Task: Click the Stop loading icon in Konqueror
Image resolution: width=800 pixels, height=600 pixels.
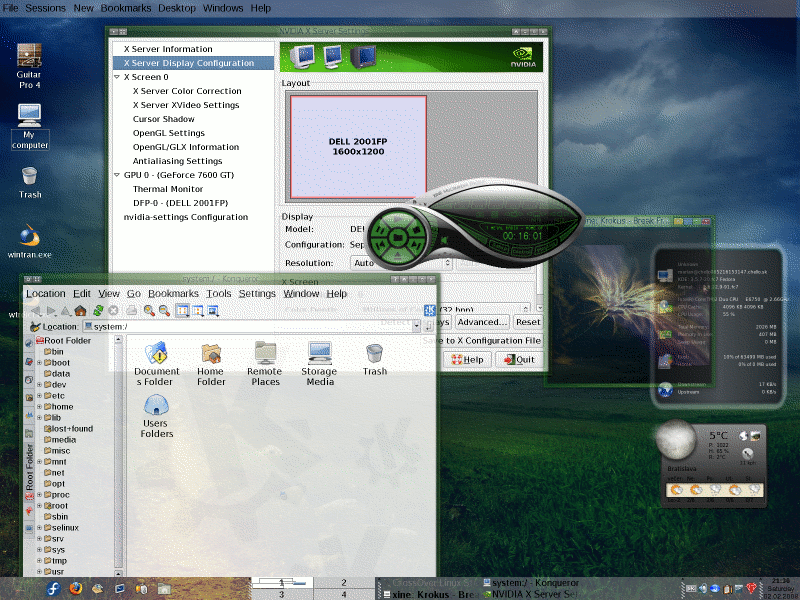Action: coord(113,310)
